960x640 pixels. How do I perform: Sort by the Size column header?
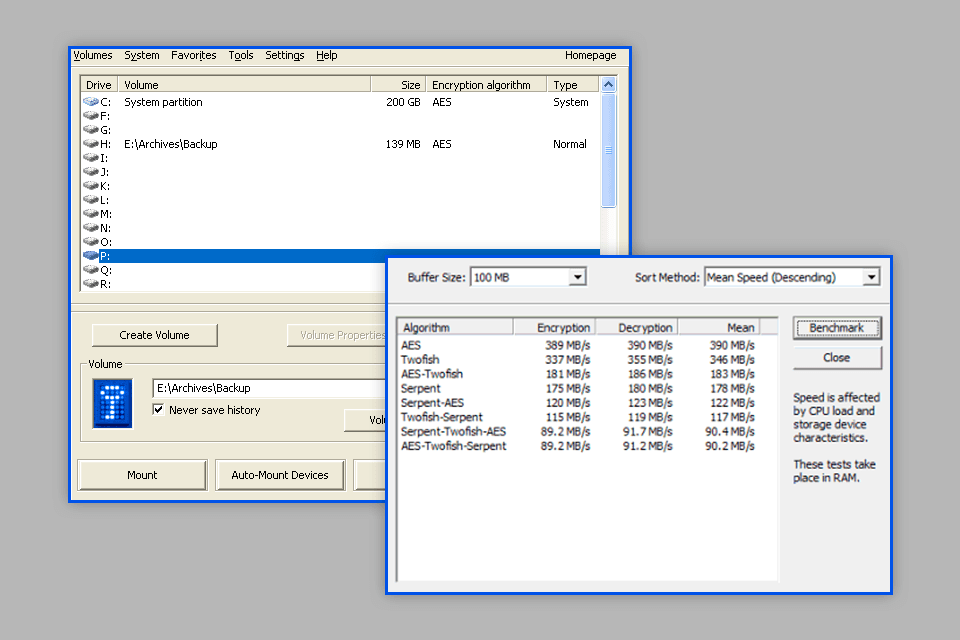coord(398,85)
